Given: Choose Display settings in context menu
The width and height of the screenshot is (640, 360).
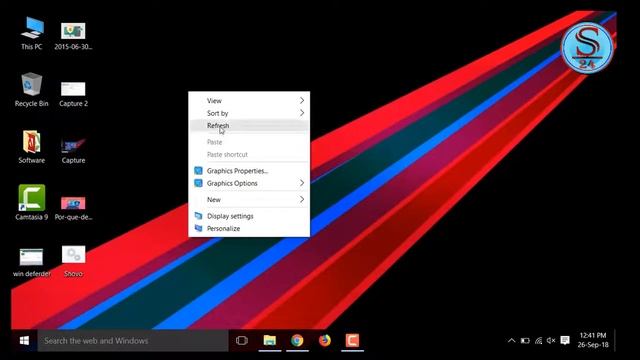Looking at the screenshot, I should pos(249,216).
